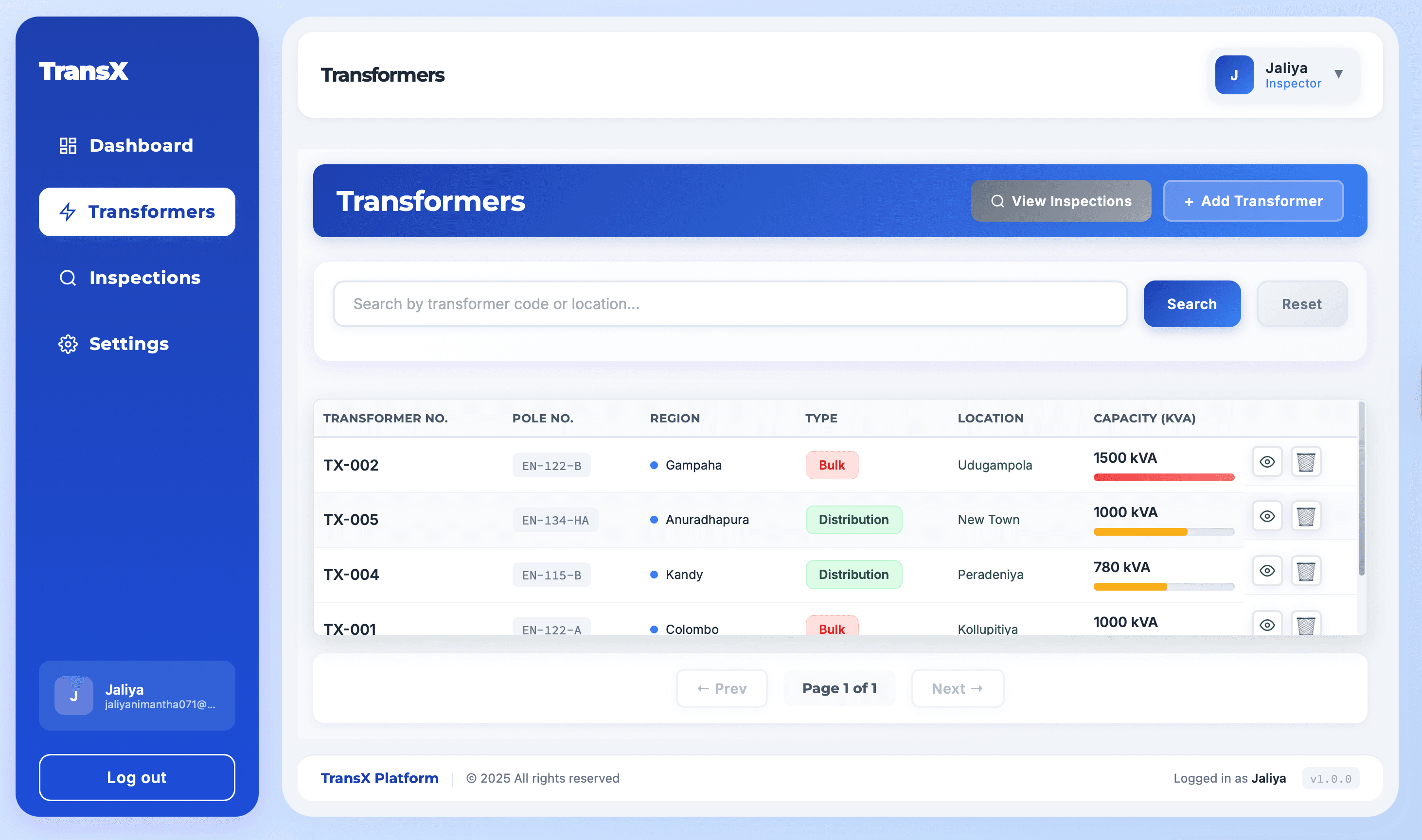Click the eye icon for TX-005
This screenshot has width=1422, height=840.
pyautogui.click(x=1267, y=516)
